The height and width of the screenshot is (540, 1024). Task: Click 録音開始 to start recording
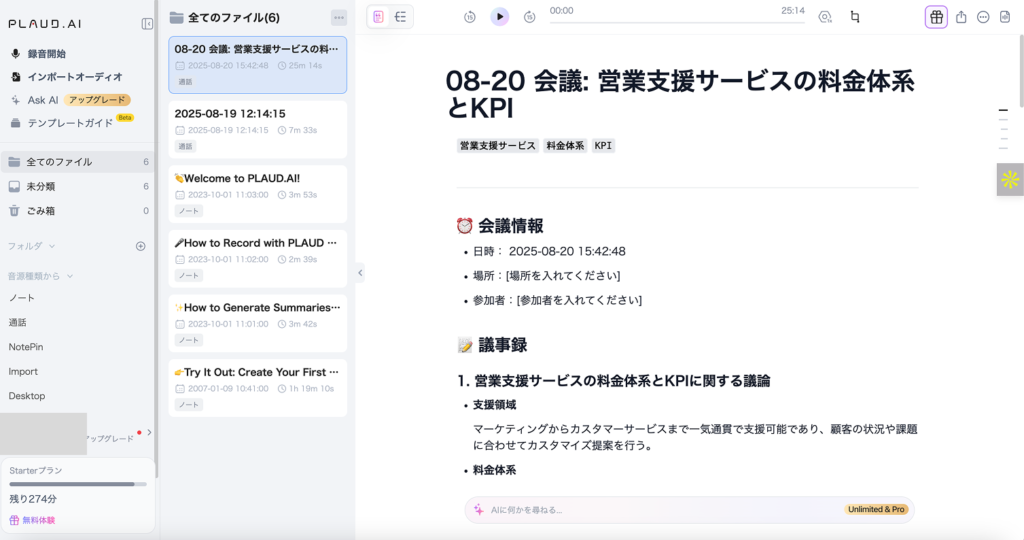(x=46, y=54)
